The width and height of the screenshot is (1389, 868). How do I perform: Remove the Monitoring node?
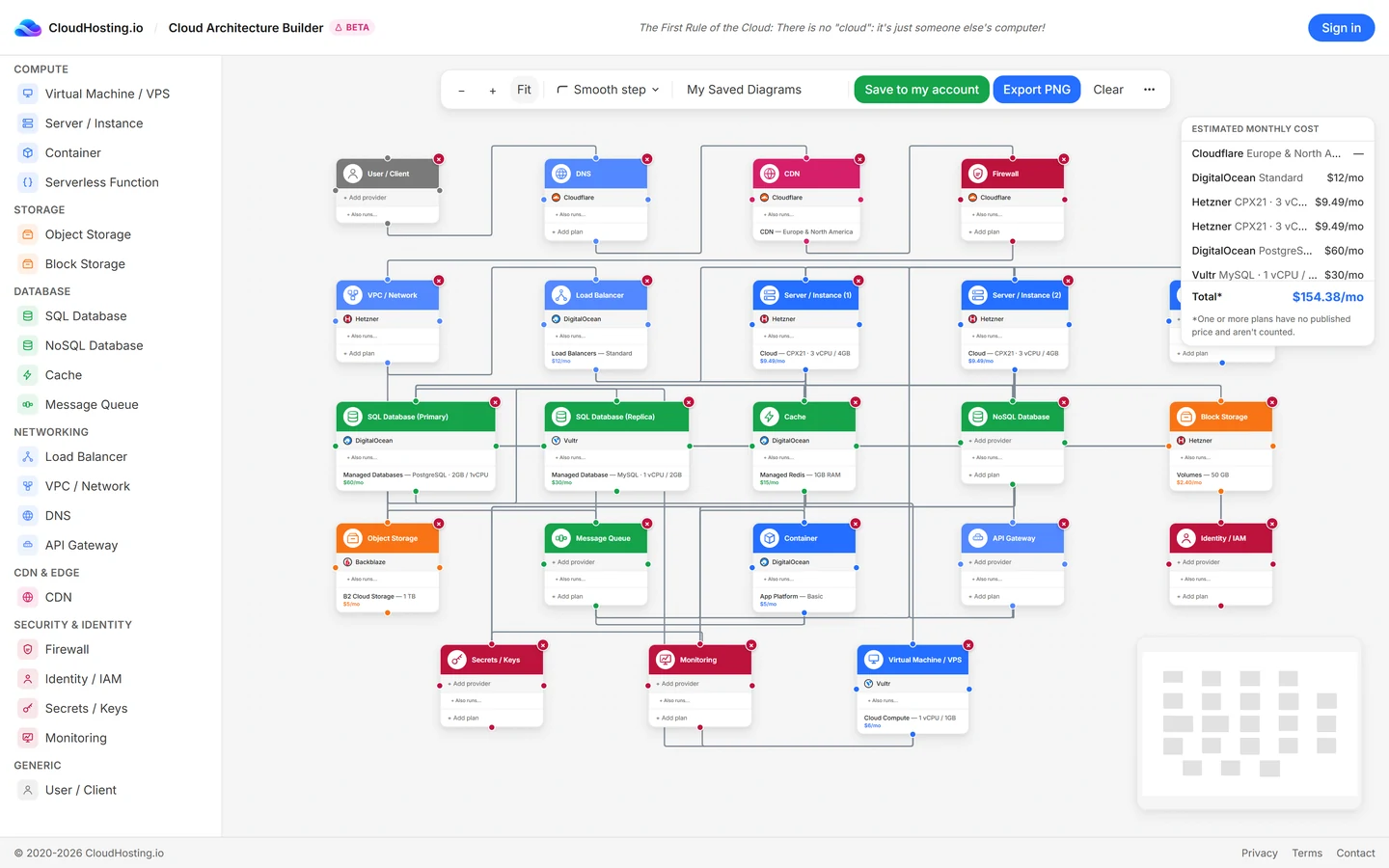751,645
